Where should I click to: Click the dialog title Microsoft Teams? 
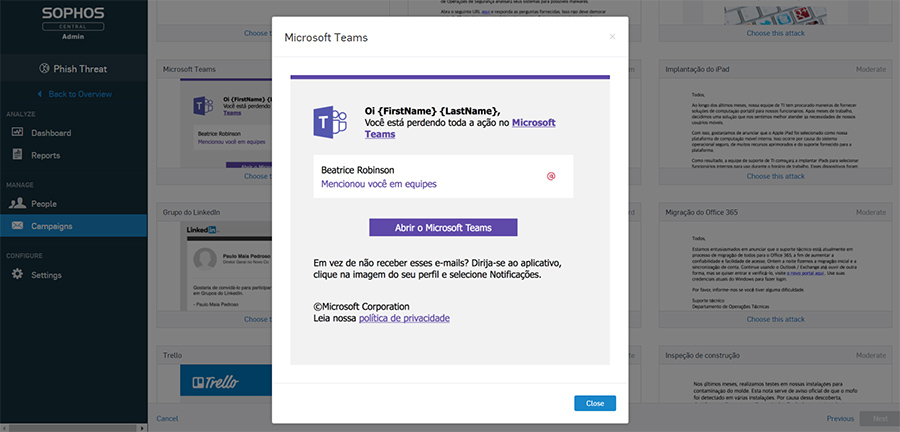pyautogui.click(x=326, y=38)
